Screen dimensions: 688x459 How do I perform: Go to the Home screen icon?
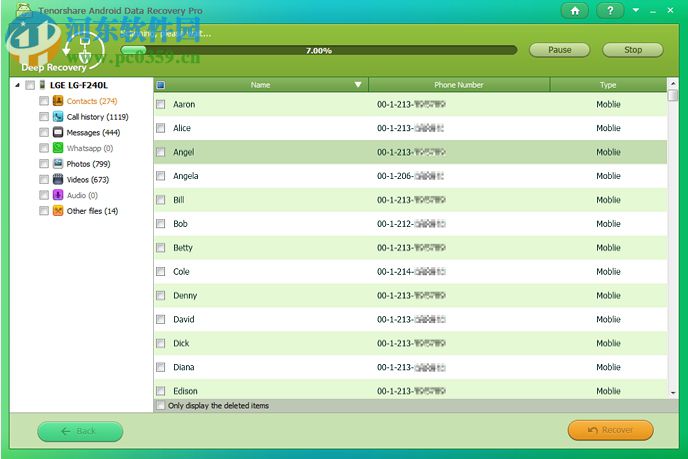[x=575, y=11]
